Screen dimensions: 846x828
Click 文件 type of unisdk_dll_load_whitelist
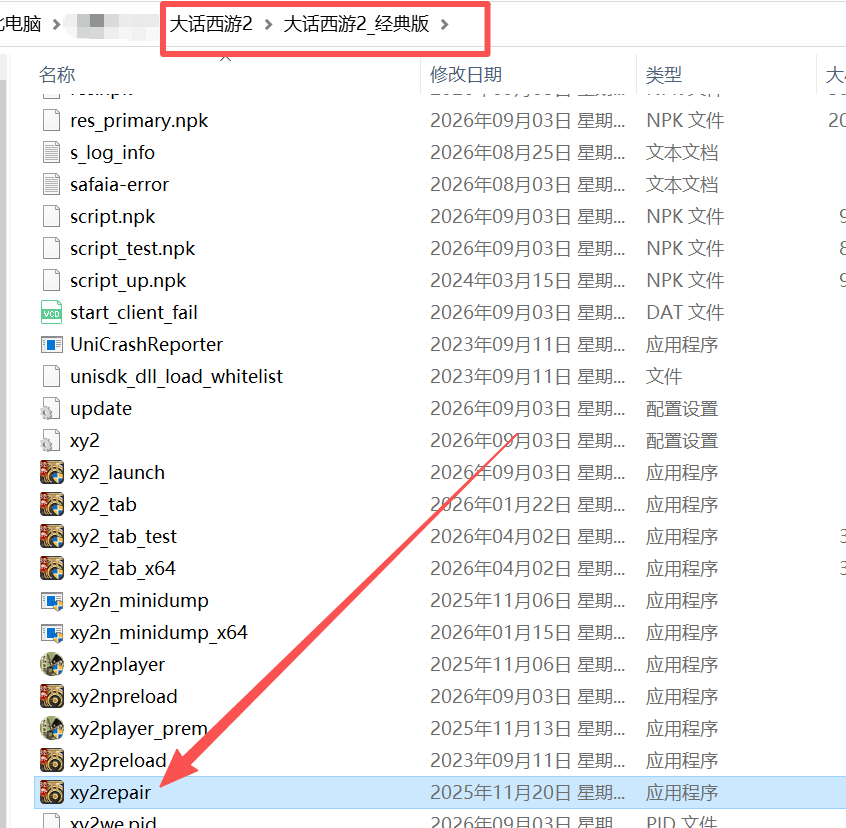[664, 377]
